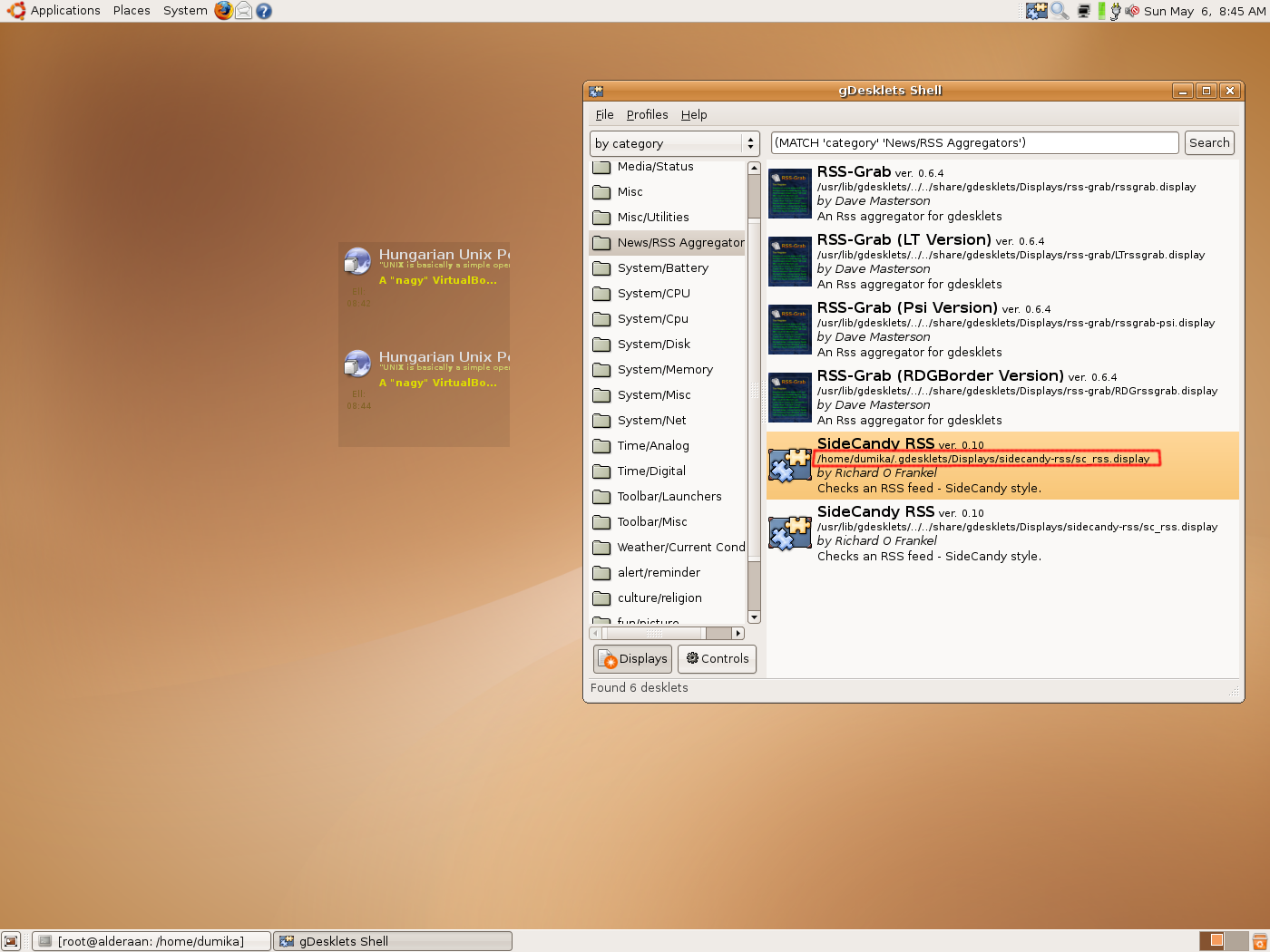
Task: Select the System/Battery category
Action: coord(668,268)
